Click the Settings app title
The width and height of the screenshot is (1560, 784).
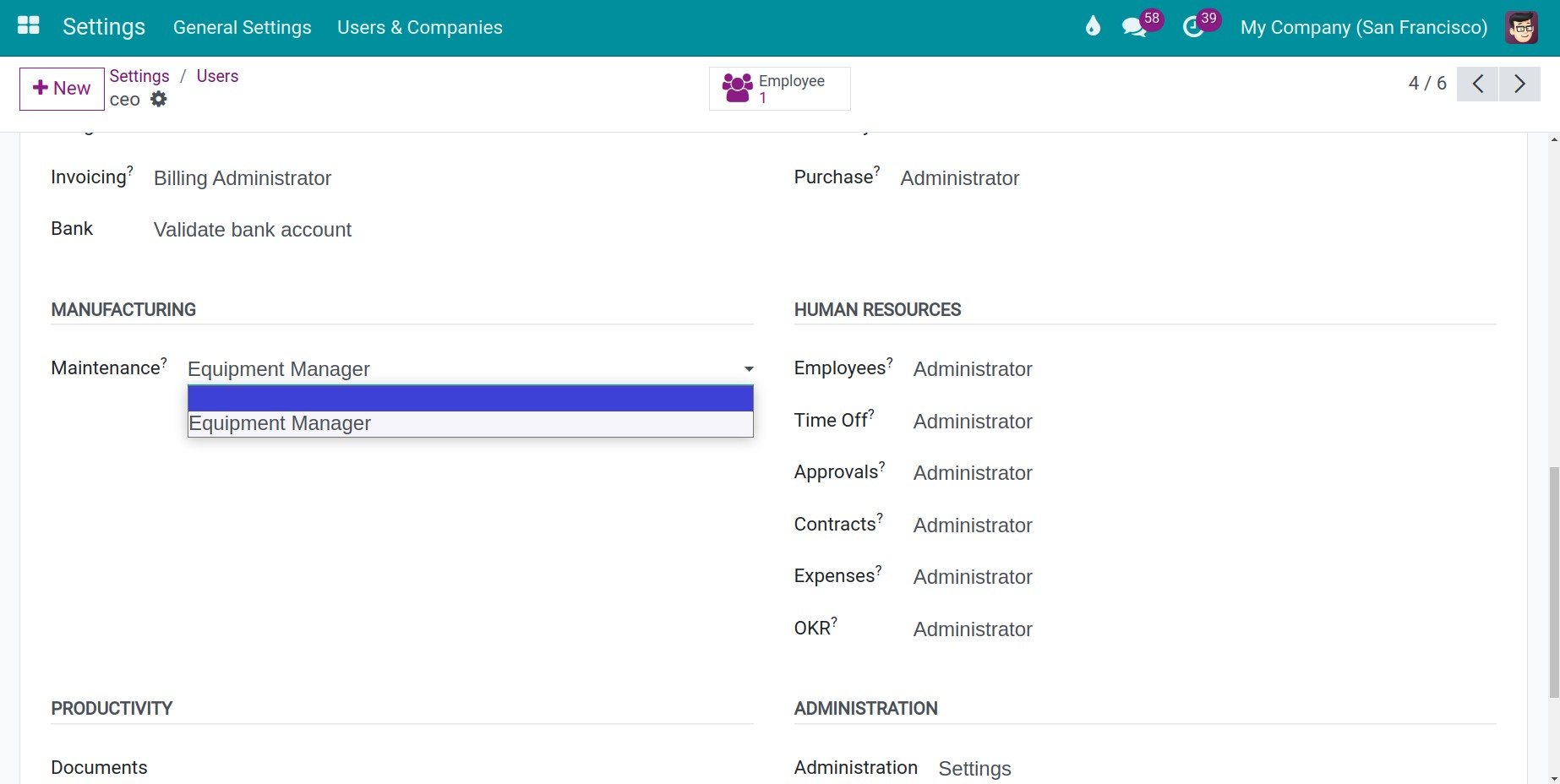pyautogui.click(x=104, y=27)
